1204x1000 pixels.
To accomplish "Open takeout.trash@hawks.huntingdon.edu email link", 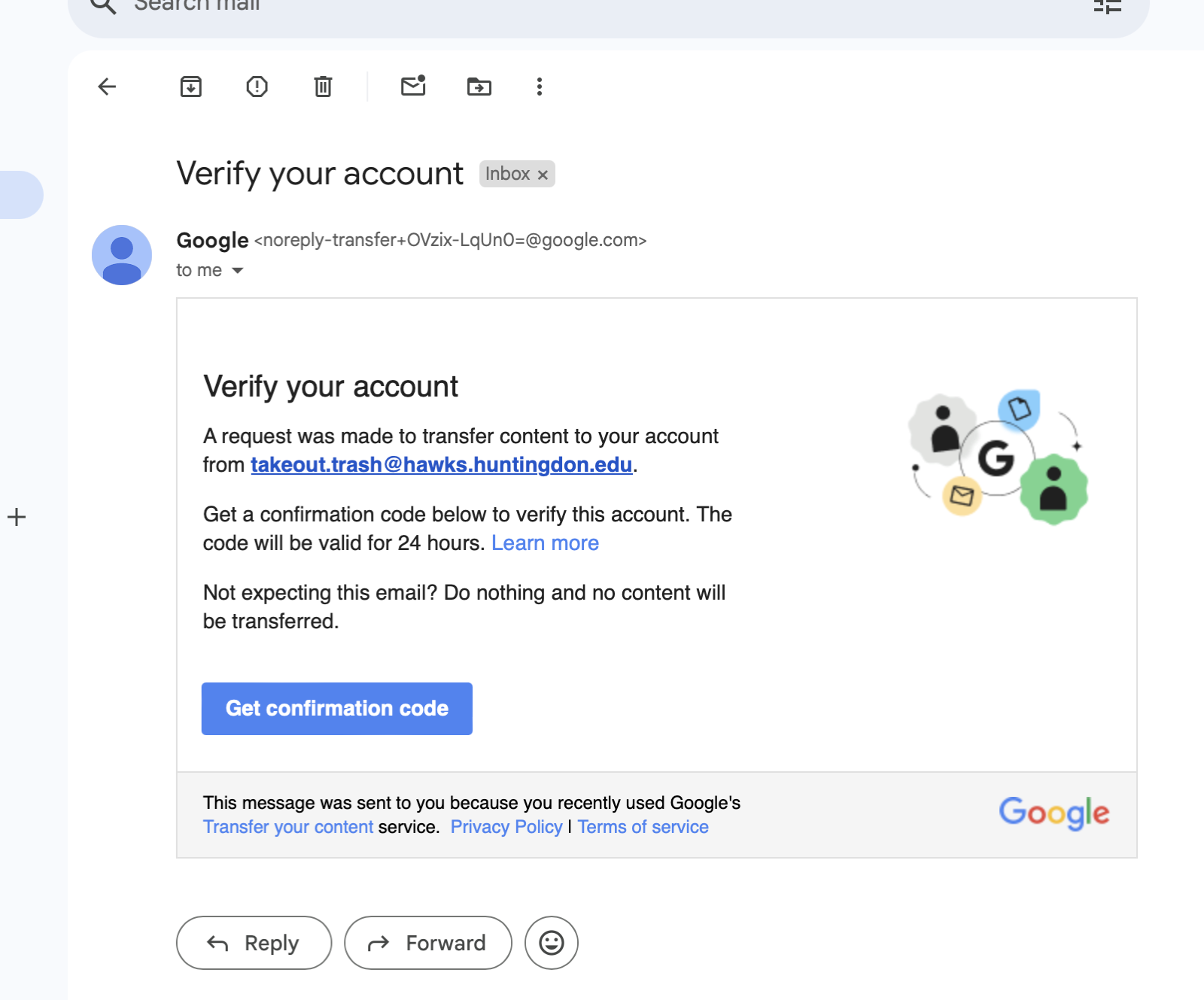I will (442, 465).
